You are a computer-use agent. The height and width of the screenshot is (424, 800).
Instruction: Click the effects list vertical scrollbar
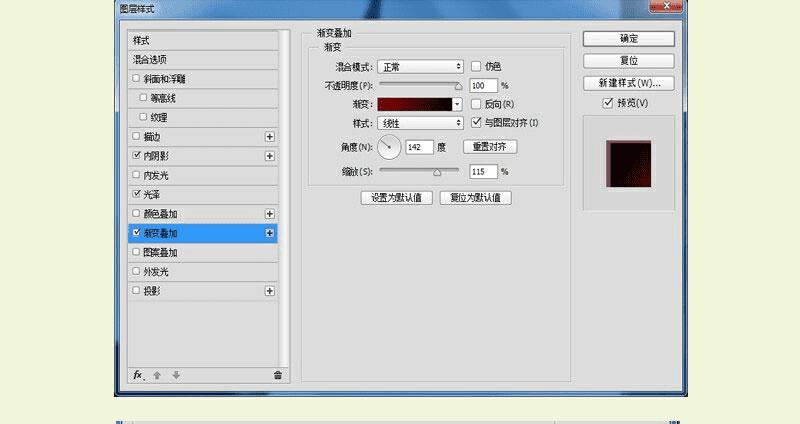[x=284, y=198]
